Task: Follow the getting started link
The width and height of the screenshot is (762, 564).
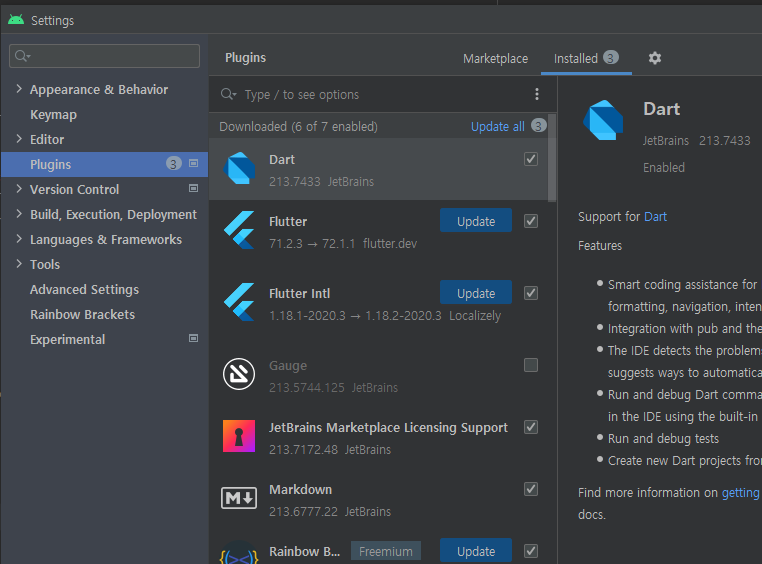Action: (741, 493)
